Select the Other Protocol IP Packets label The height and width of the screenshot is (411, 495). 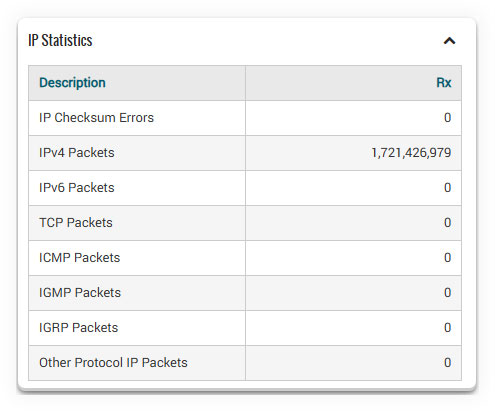113,363
